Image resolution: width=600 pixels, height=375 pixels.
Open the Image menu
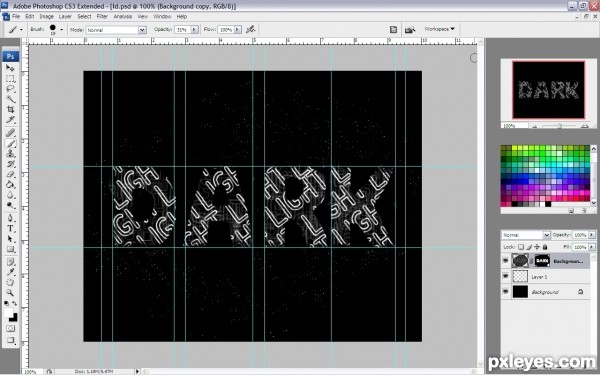pos(46,16)
